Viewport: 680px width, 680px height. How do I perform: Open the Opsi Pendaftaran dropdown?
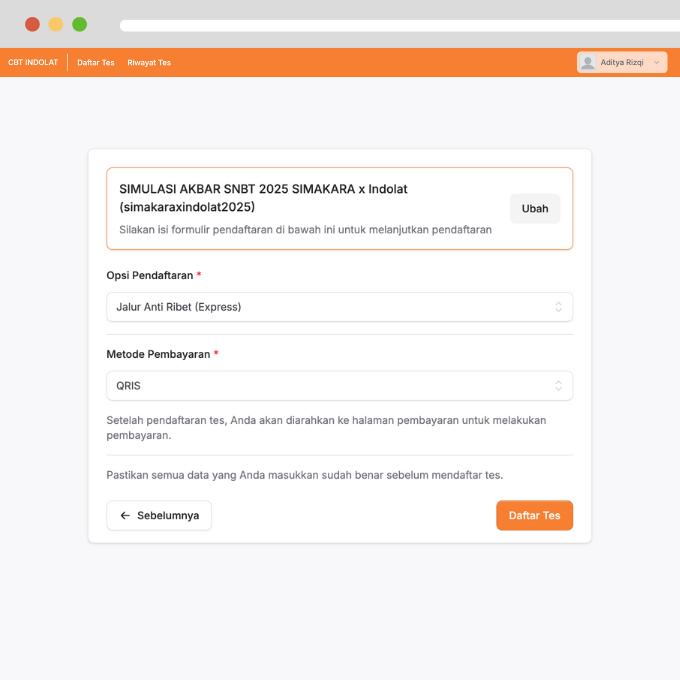339,307
